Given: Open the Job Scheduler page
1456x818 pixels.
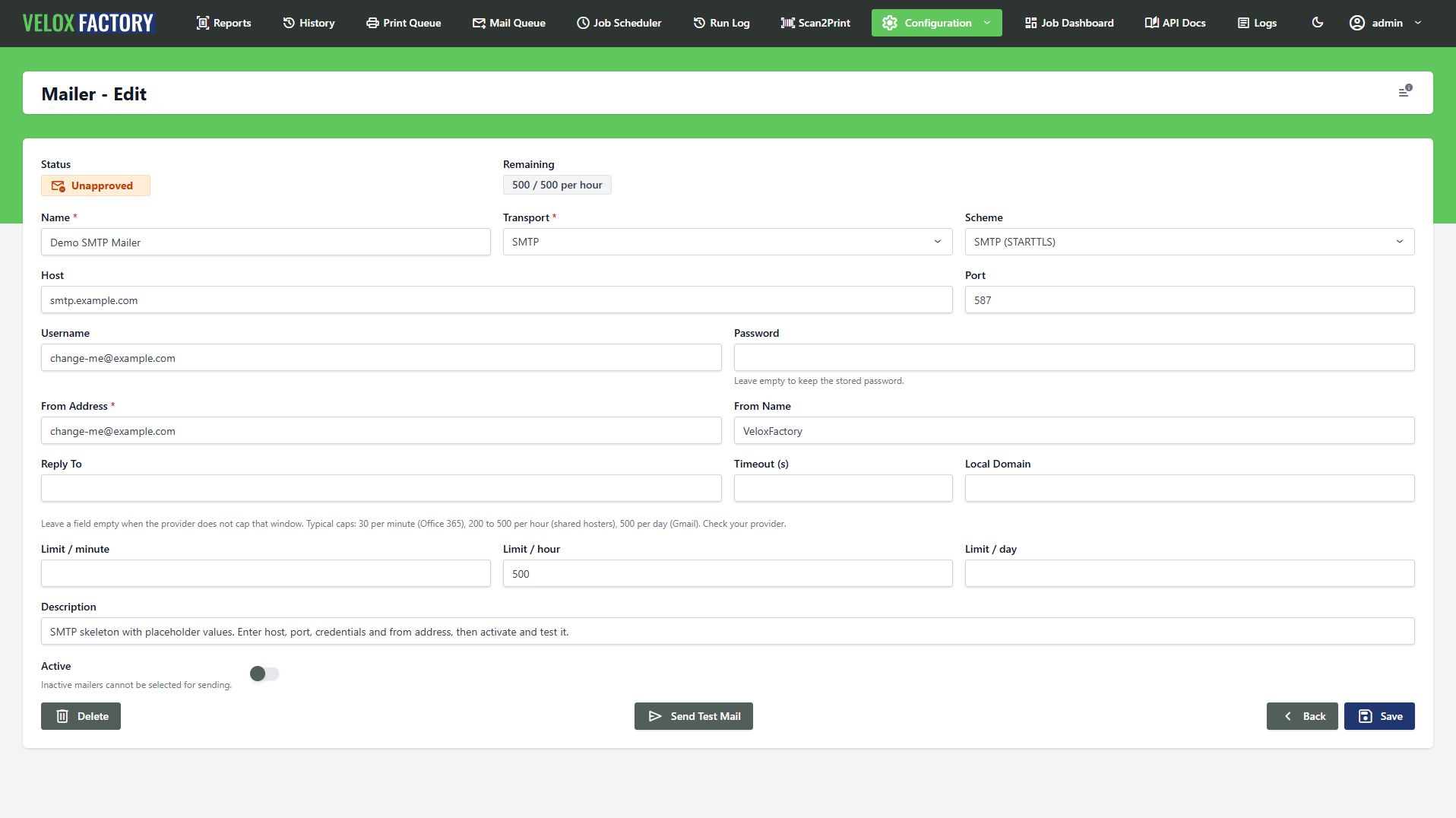Looking at the screenshot, I should coord(619,23).
